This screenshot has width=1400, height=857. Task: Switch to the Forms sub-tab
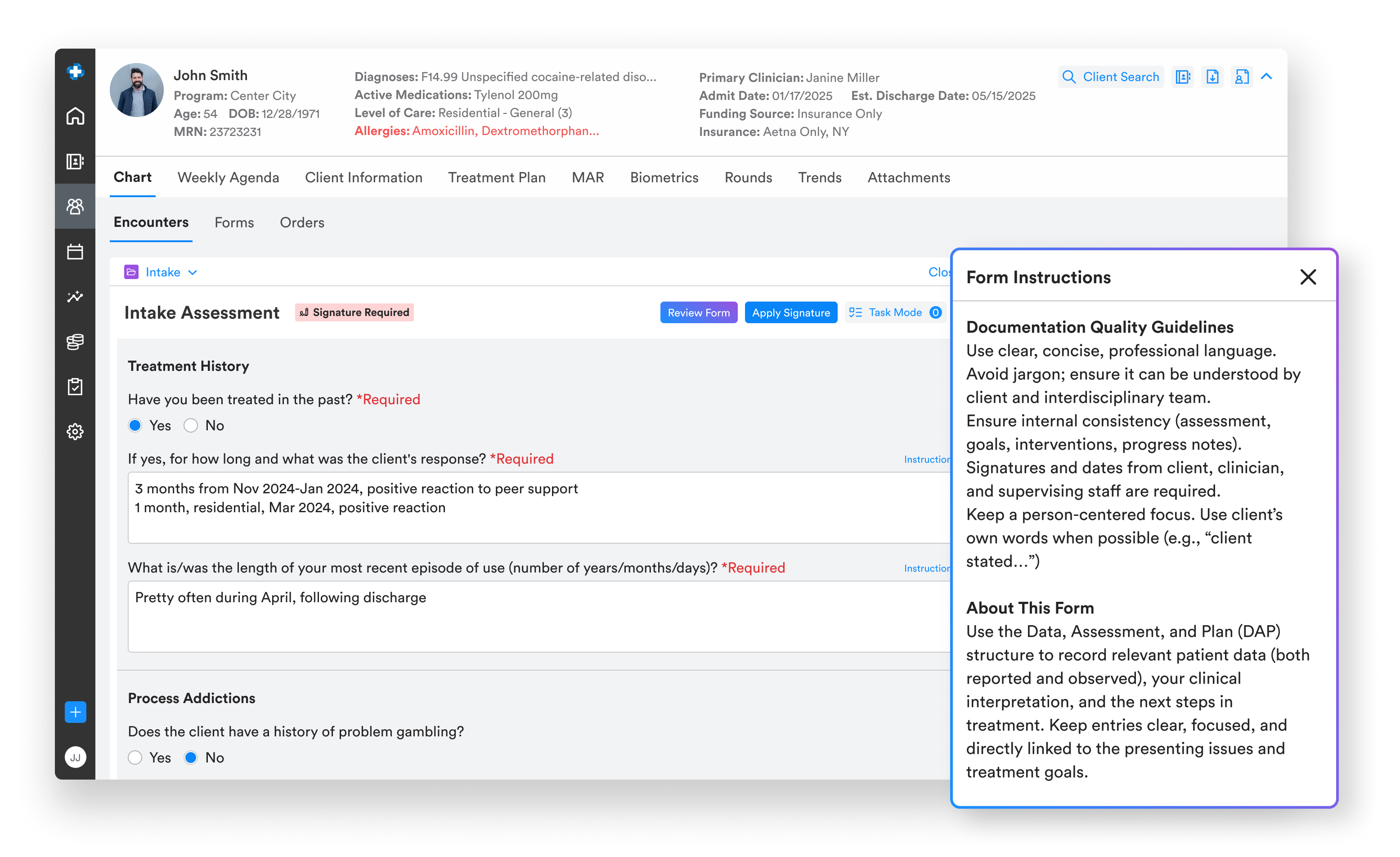coord(234,223)
